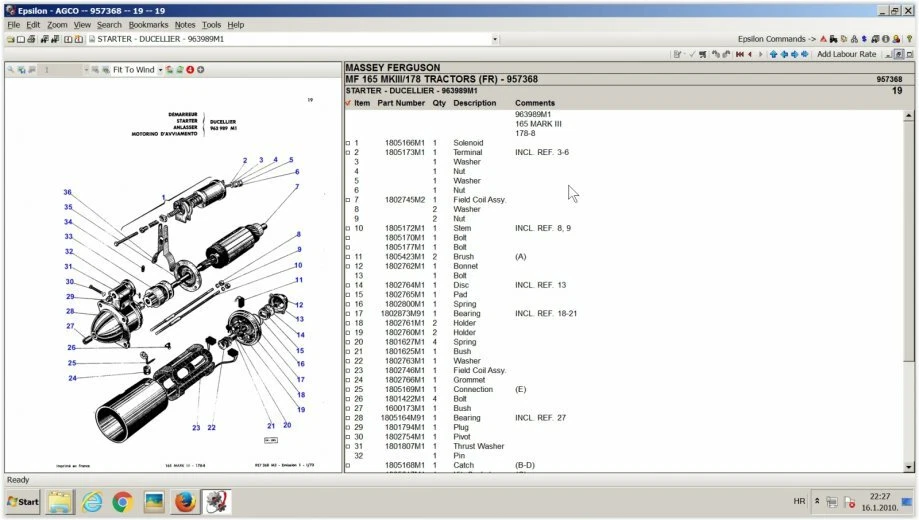Click the blue left arrow navigation icon
The image size is (919, 520).
tap(784, 54)
